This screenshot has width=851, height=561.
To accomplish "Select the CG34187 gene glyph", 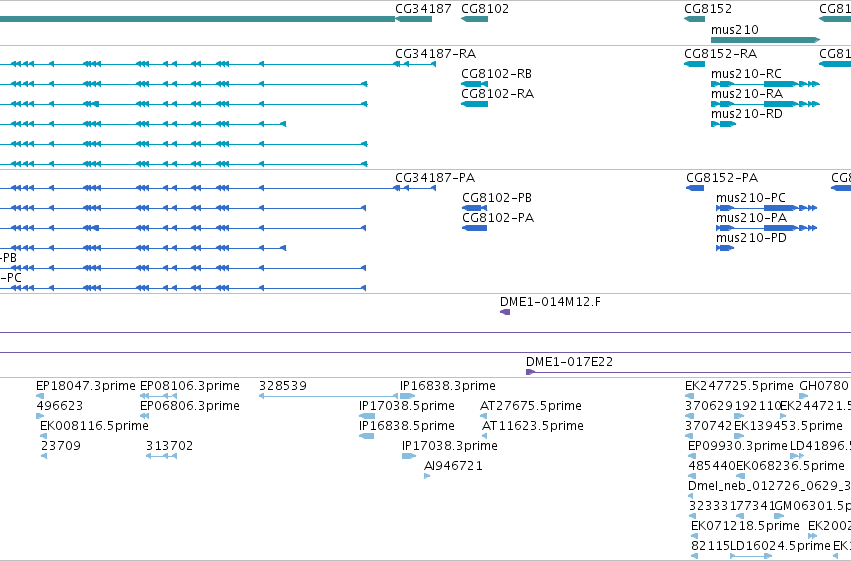I will point(414,19).
